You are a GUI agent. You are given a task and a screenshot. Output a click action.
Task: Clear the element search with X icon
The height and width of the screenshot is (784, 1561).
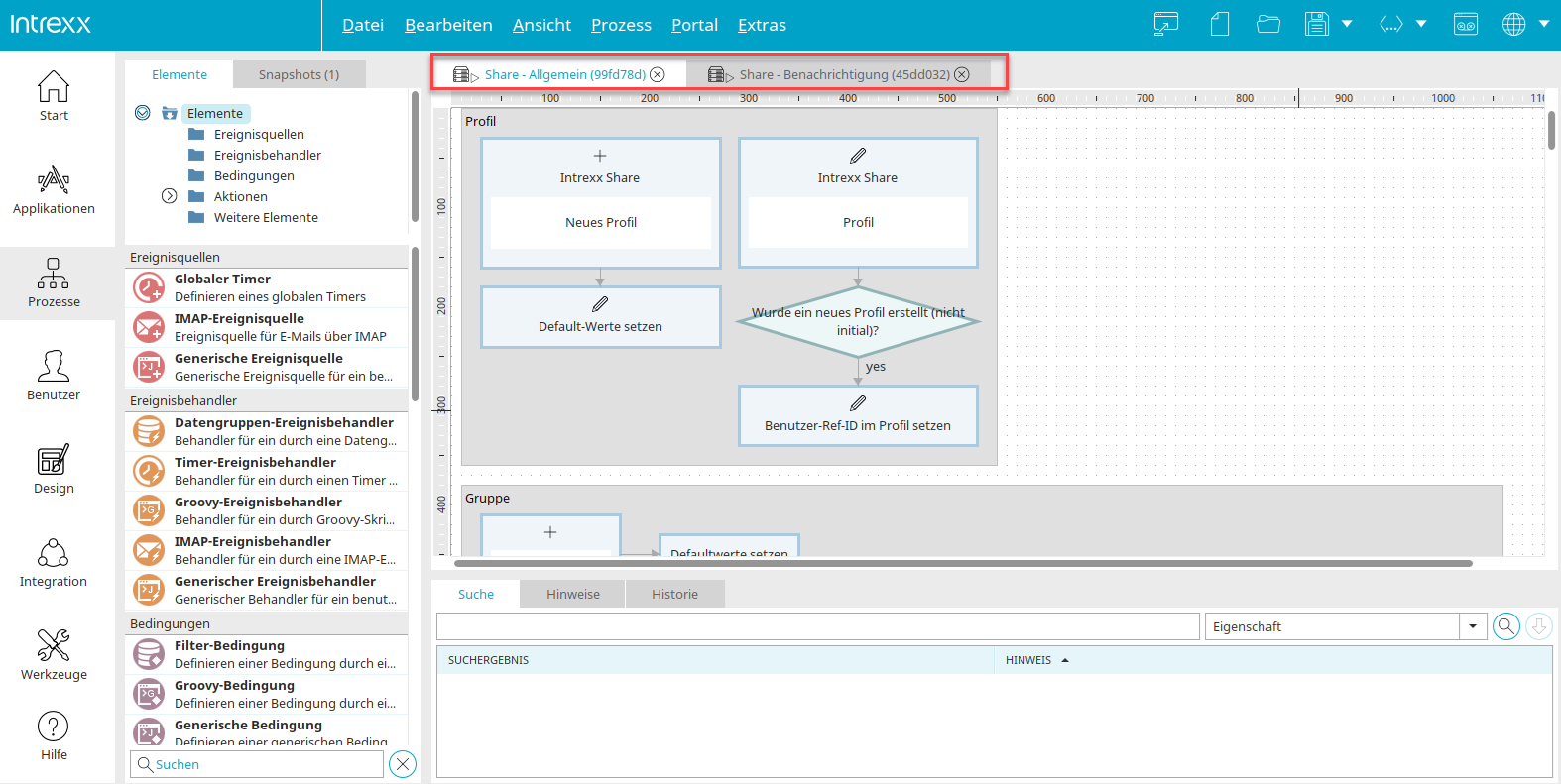403,764
